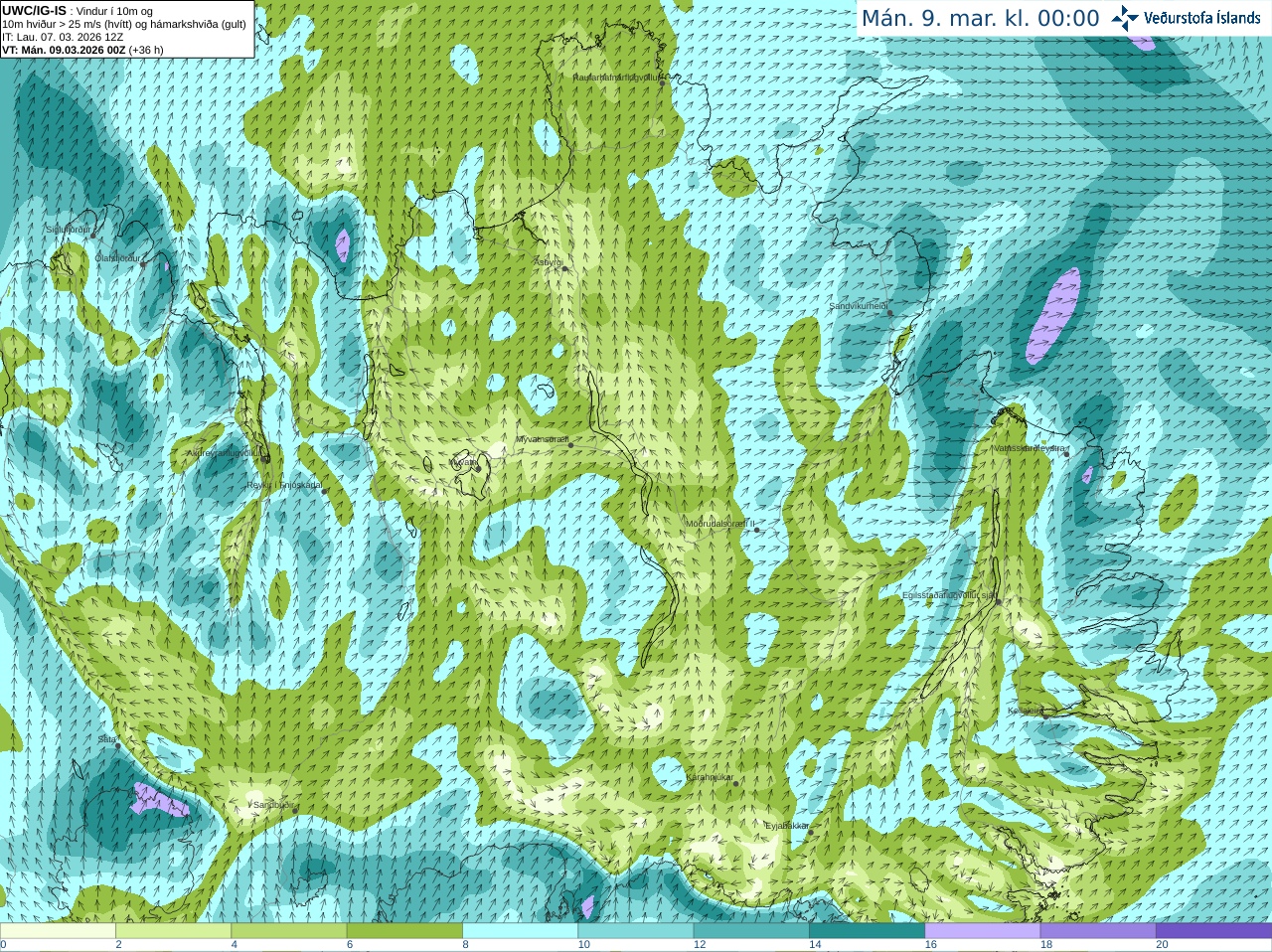This screenshot has width=1272, height=952.
Task: Select the Siglufjörður station dot
Action: click(94, 236)
